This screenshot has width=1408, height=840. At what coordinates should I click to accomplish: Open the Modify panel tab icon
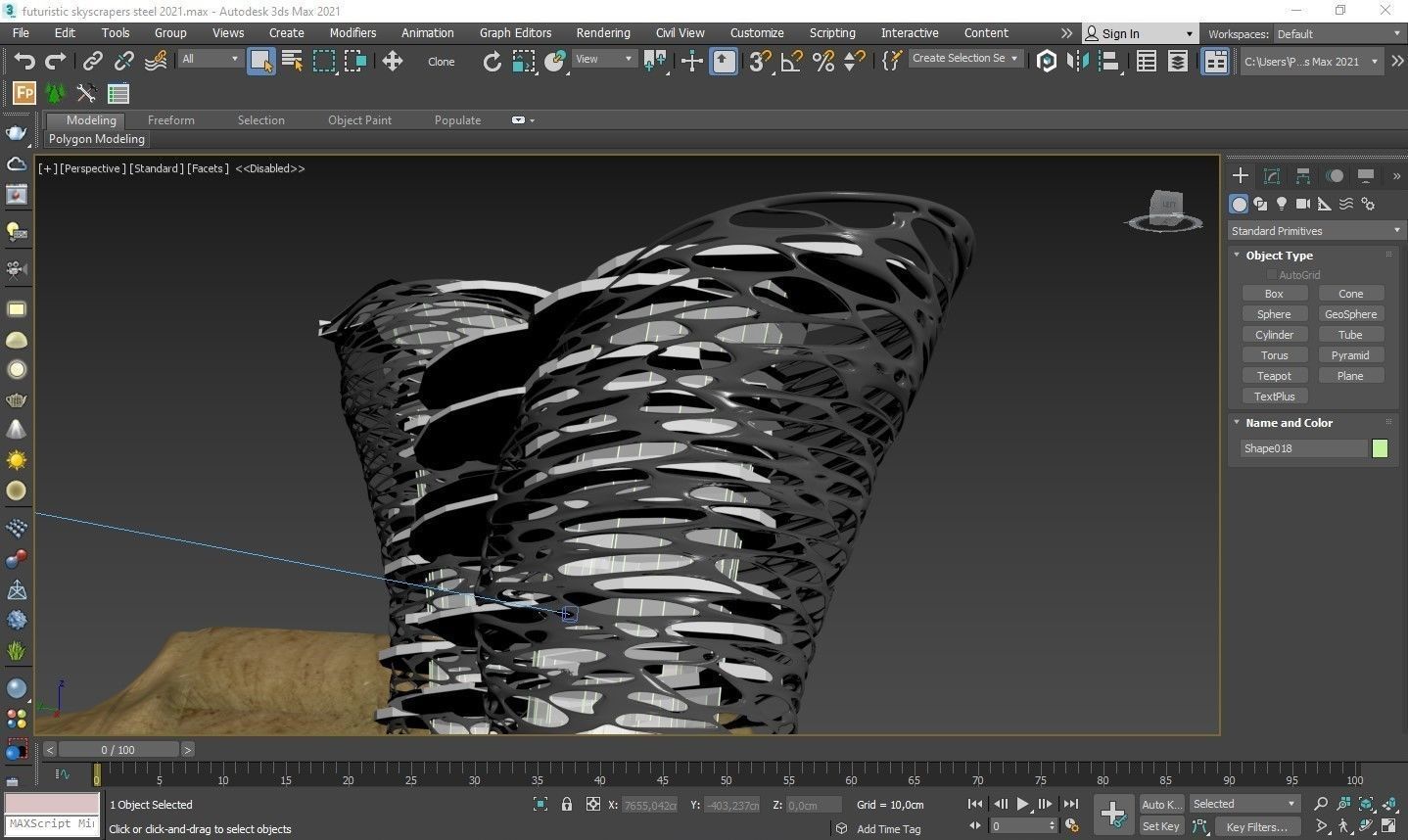coord(1272,176)
